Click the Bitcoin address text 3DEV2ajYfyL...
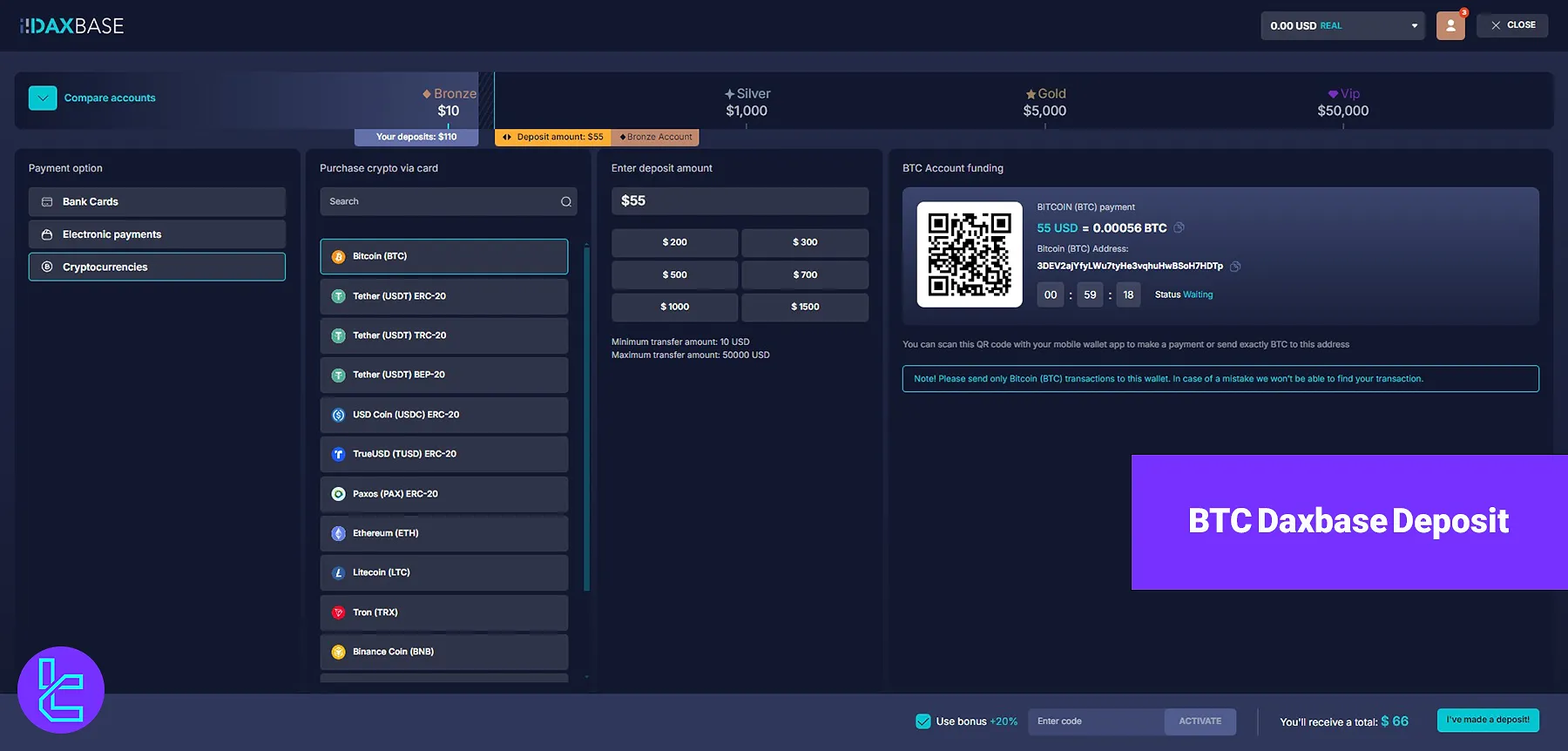 click(x=1130, y=266)
